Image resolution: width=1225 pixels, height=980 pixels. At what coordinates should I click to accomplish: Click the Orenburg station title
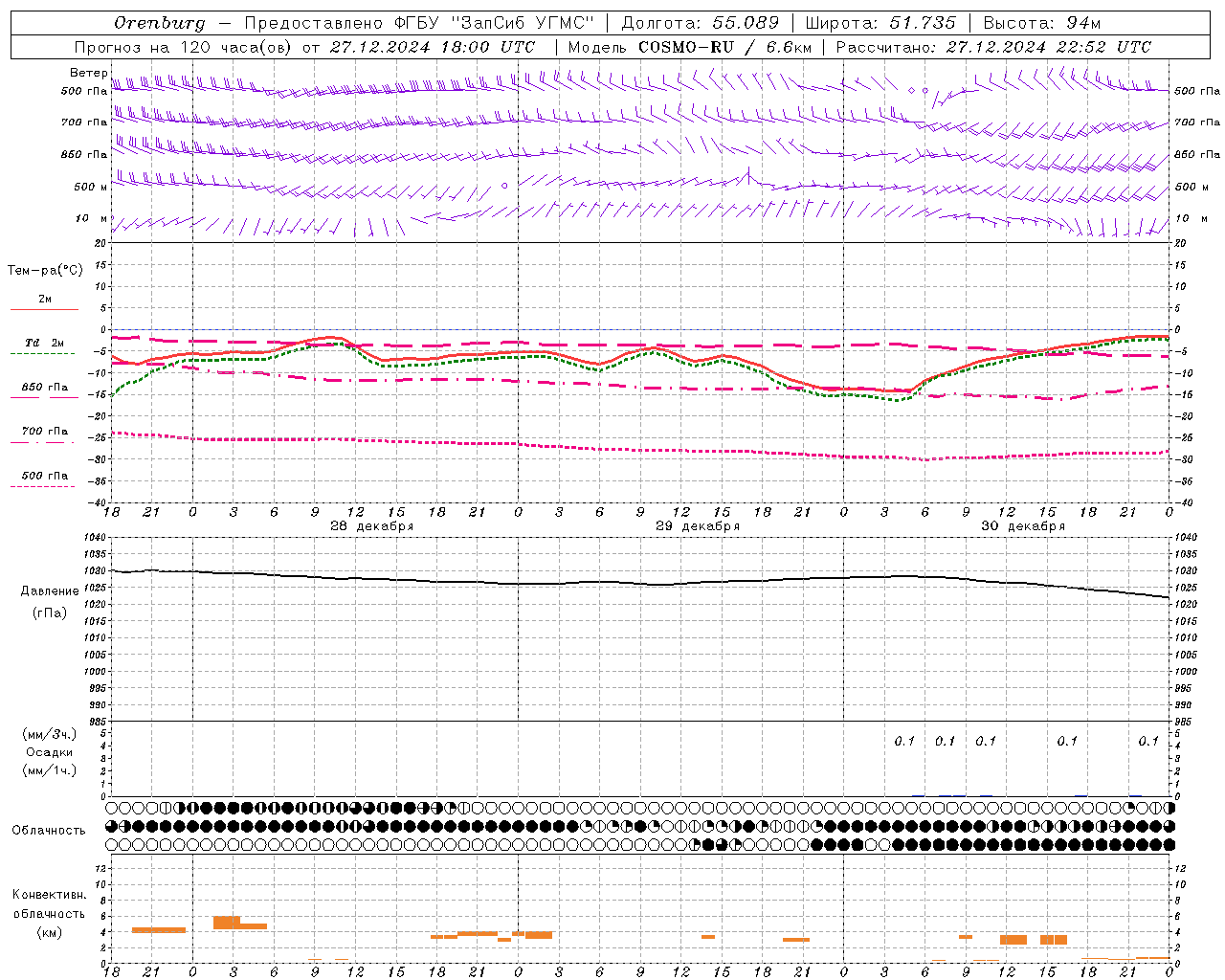pos(160,23)
